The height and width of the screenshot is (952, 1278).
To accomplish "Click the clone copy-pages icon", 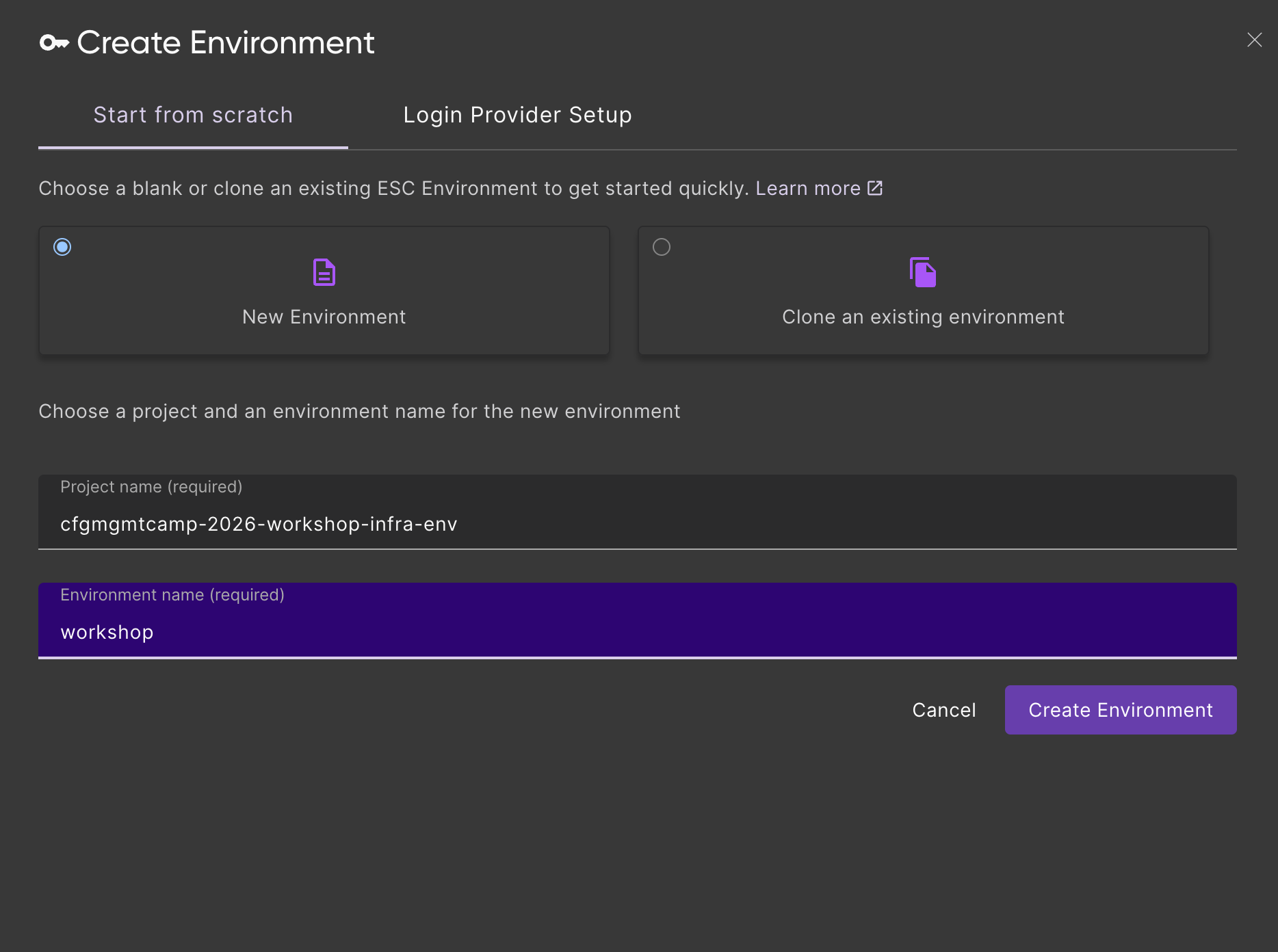I will [x=923, y=272].
